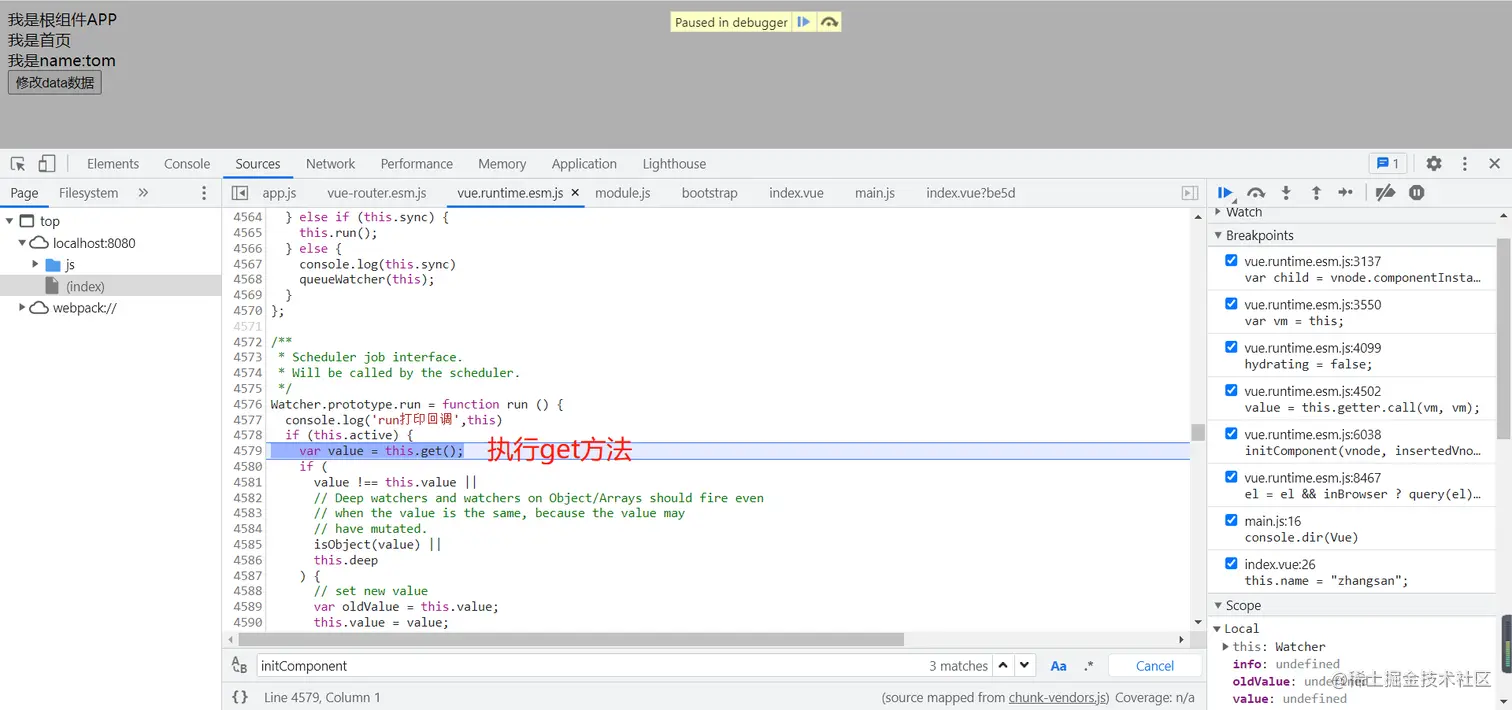Open the Application panel tab
1512x710 pixels.
pyautogui.click(x=584, y=164)
